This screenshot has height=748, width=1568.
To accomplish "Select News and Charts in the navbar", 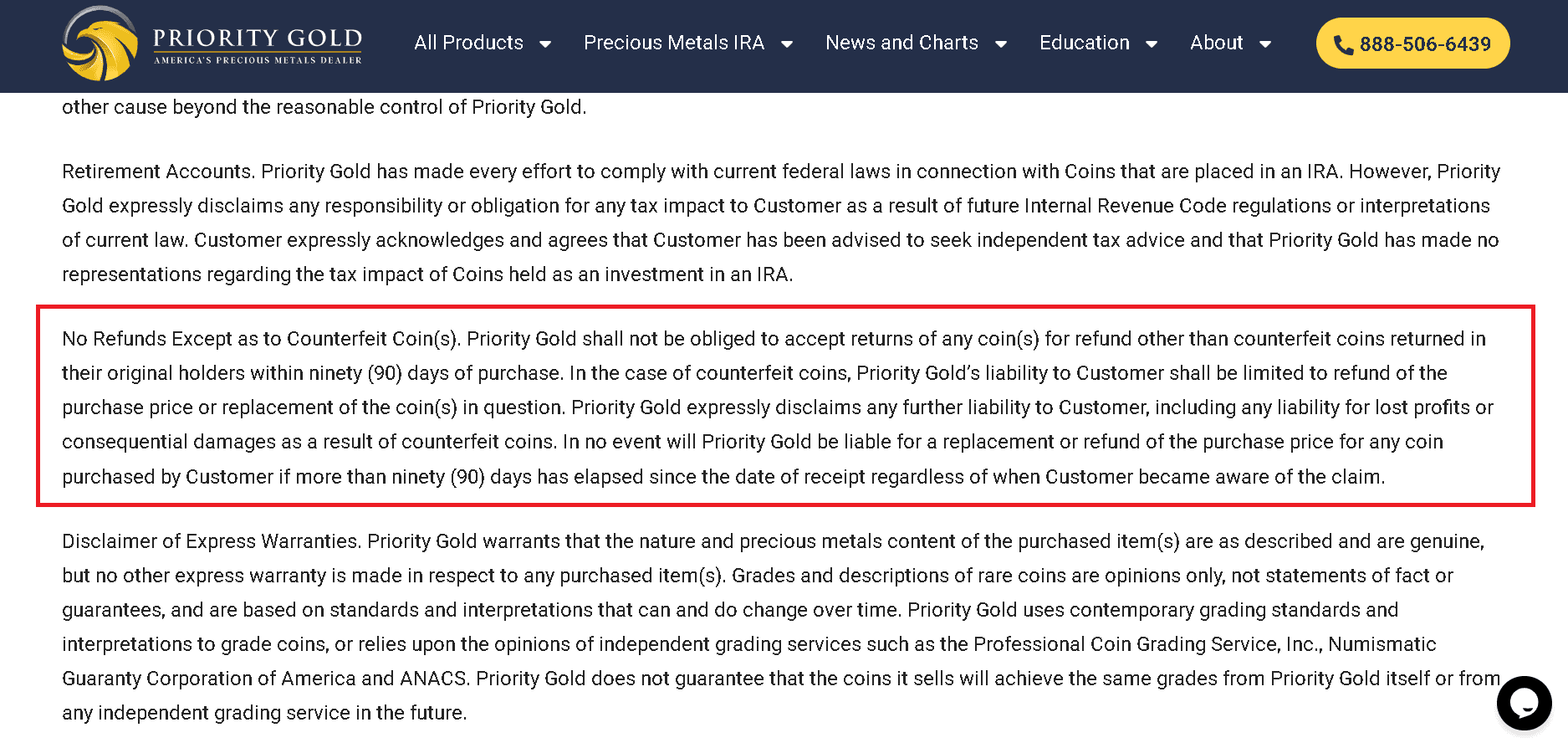I will click(x=901, y=43).
